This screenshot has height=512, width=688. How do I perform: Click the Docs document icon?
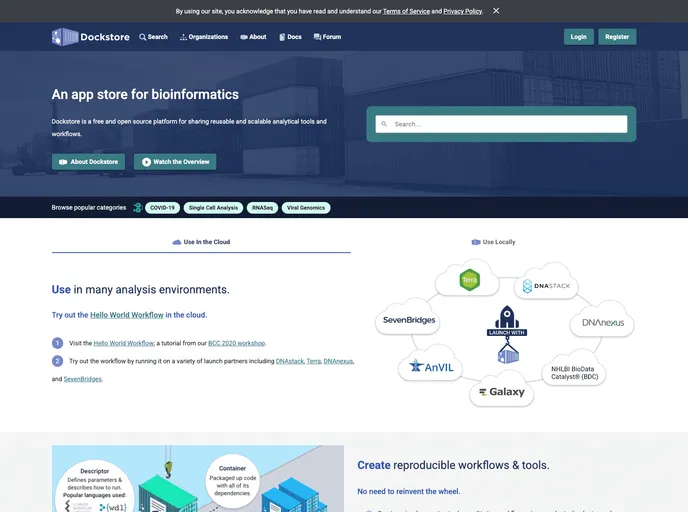click(x=282, y=37)
